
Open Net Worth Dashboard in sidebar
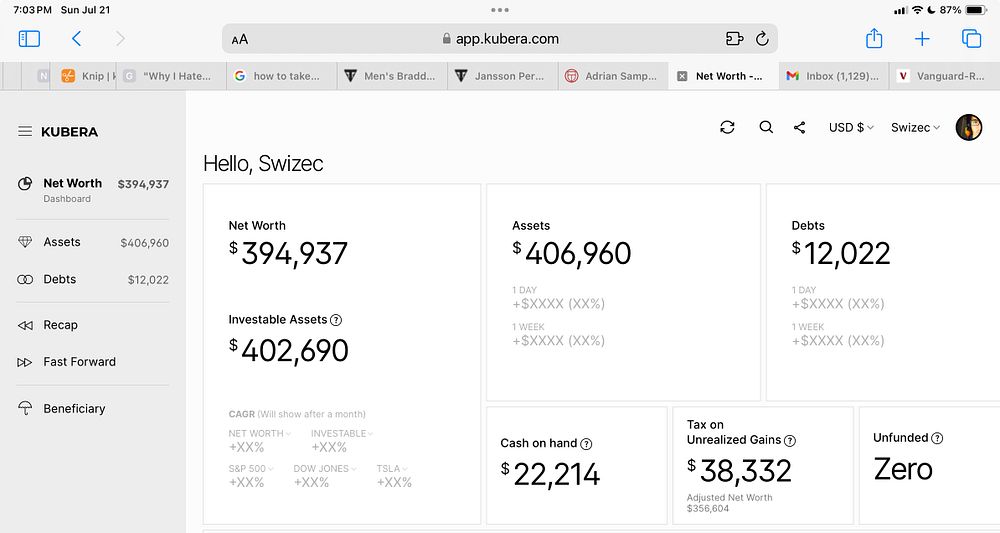click(x=93, y=190)
